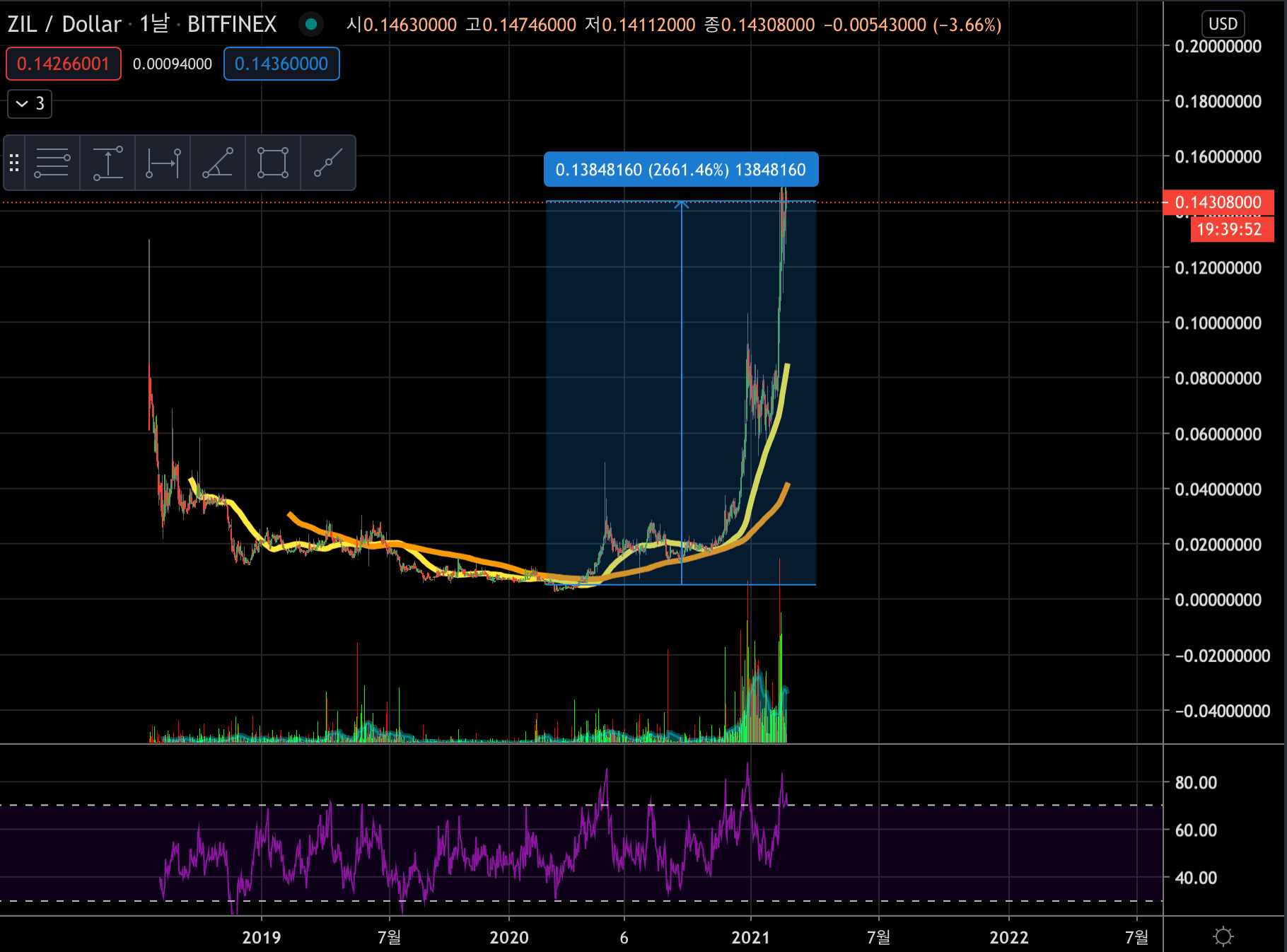This screenshot has height=952, width=1287.
Task: Click the change value −0.00543000 (−3.66%)
Action: pyautogui.click(x=913, y=25)
